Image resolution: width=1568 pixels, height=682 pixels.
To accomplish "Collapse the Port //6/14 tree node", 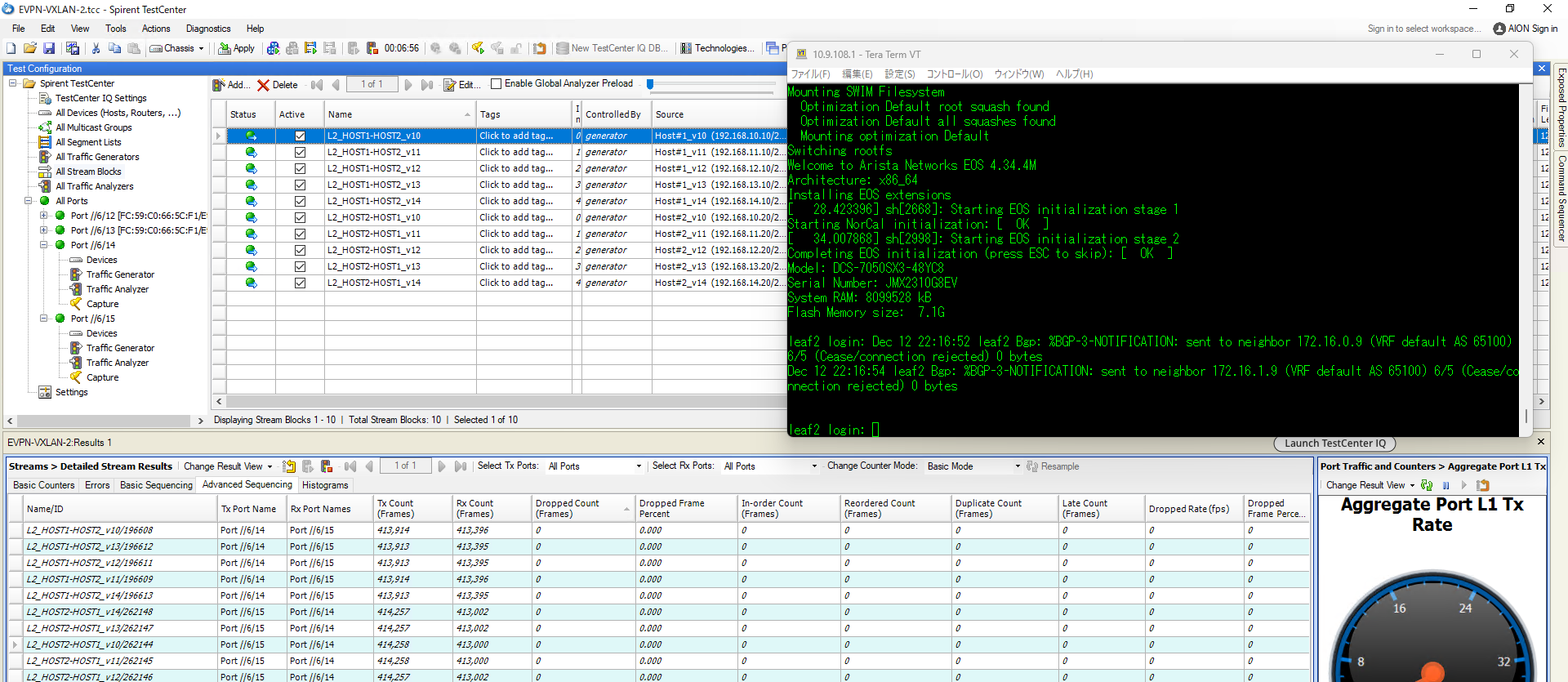I will [44, 245].
